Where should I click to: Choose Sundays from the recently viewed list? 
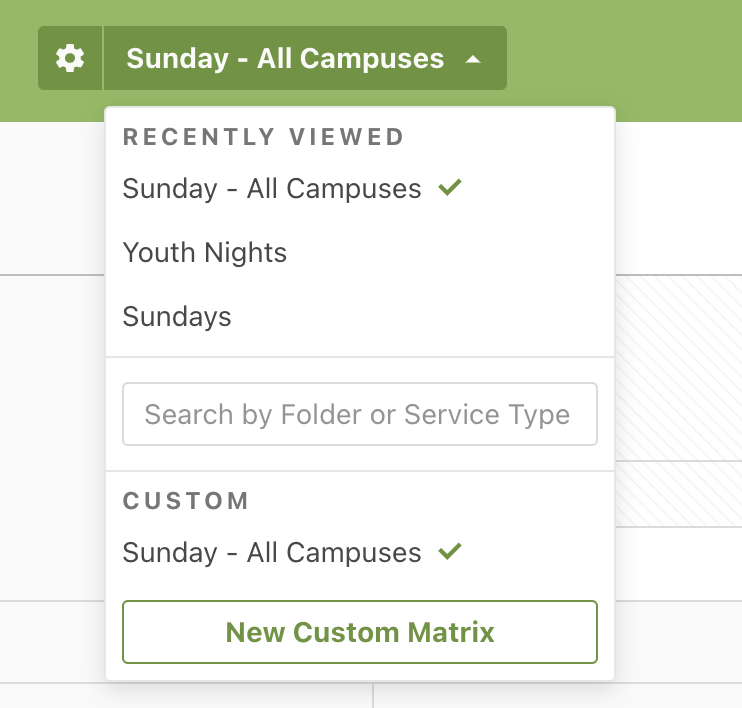click(x=177, y=317)
